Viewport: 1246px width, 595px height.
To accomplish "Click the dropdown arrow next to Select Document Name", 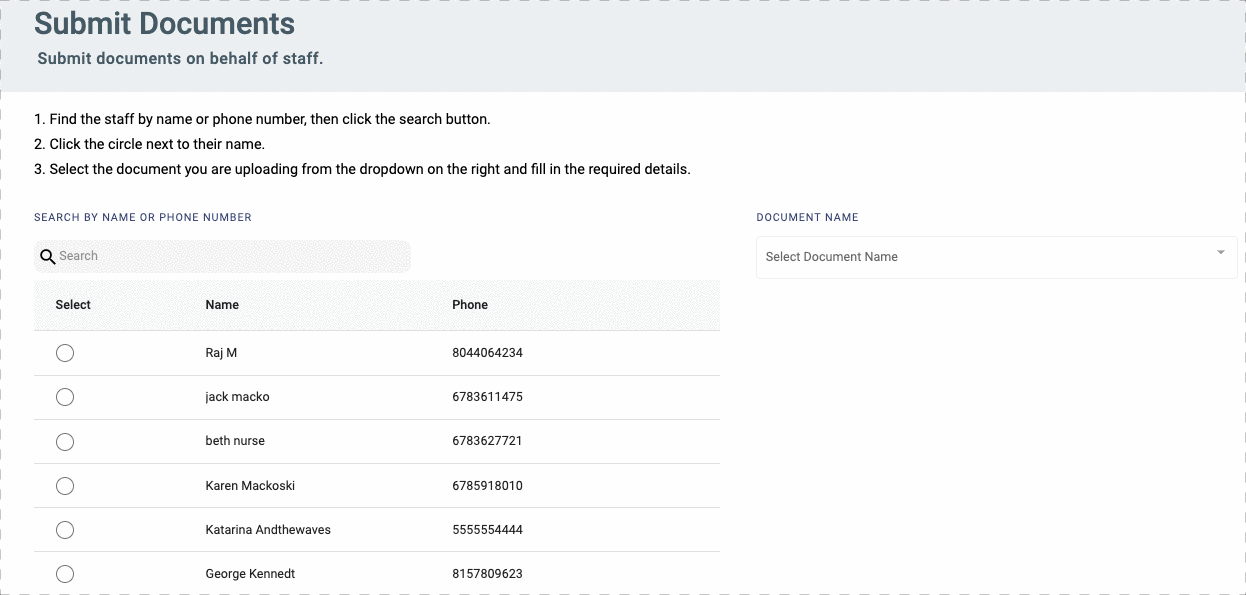I will (x=1221, y=252).
